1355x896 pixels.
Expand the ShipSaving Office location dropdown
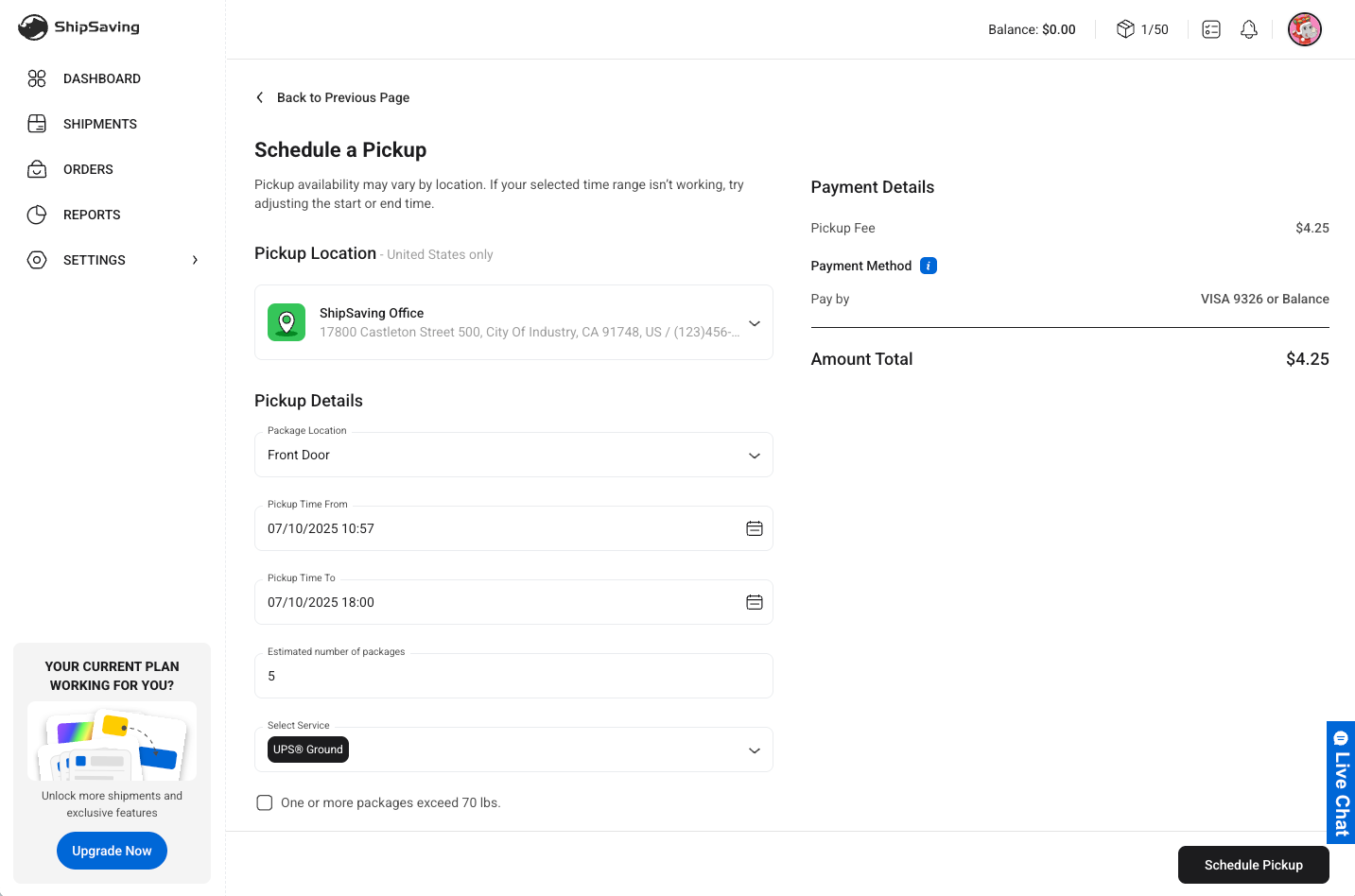click(755, 323)
